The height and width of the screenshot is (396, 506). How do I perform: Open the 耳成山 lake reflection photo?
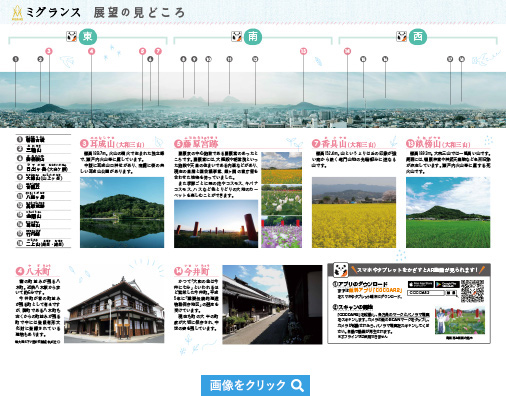122,212
